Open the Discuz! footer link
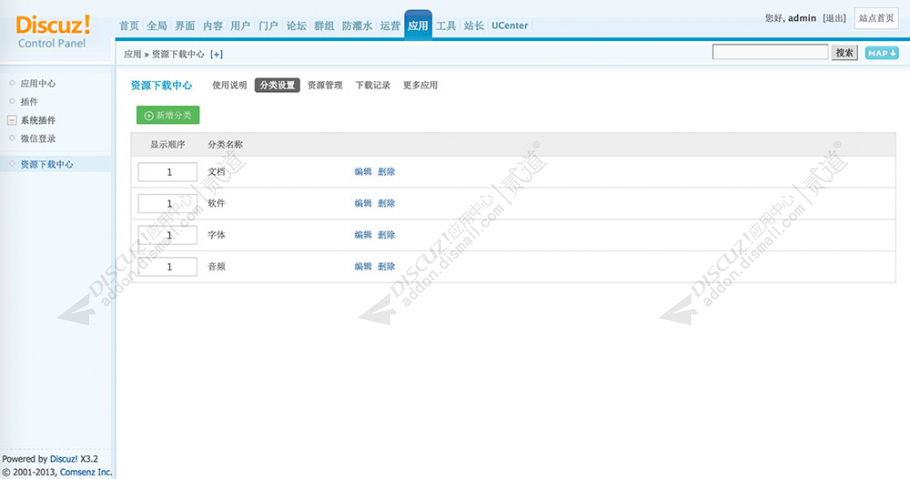Screen dimensions: 910x479 click(63, 459)
